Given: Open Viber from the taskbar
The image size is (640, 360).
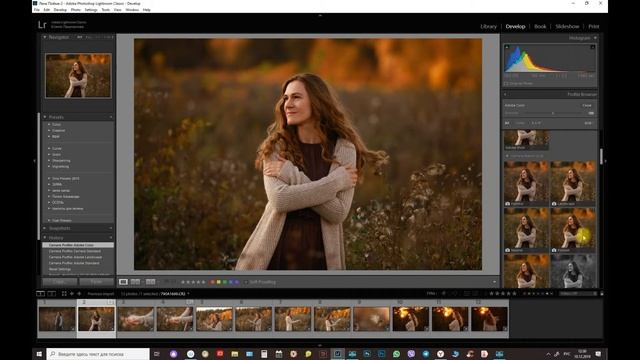Looking at the screenshot, I should [x=411, y=354].
